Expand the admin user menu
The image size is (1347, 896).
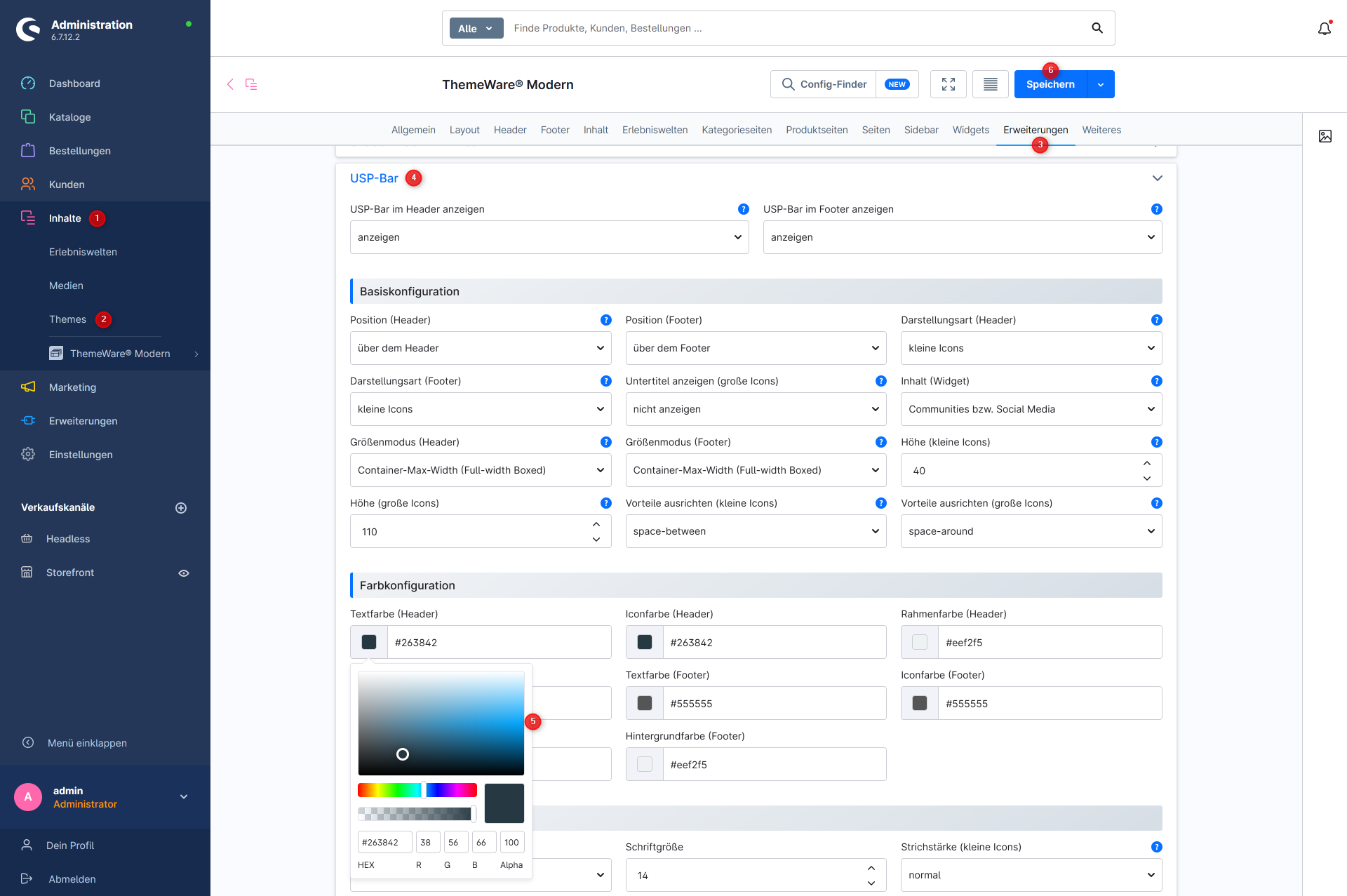184,797
